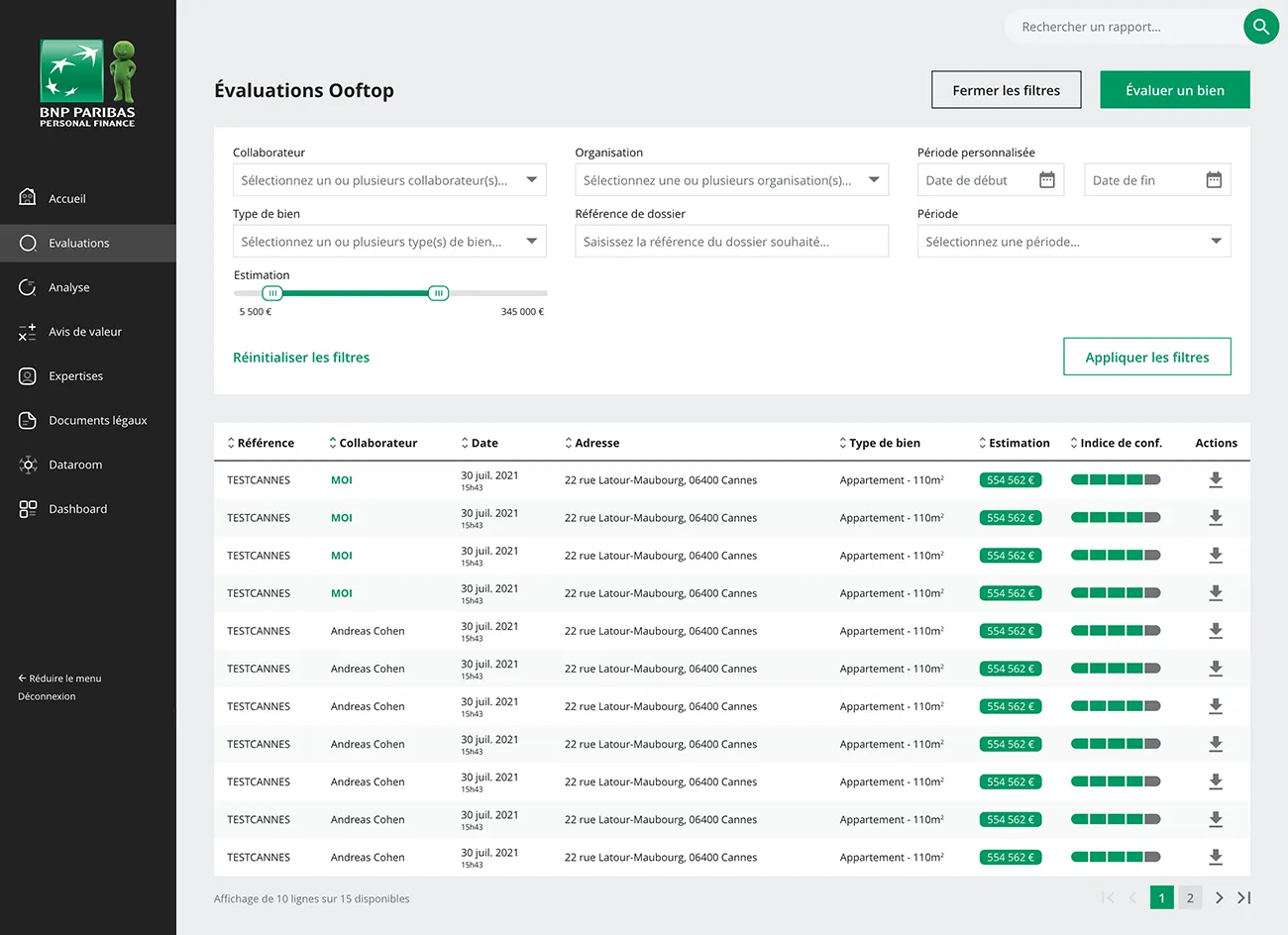Jump to last page arrow
Viewport: 1288px width, 935px height.
[x=1244, y=897]
